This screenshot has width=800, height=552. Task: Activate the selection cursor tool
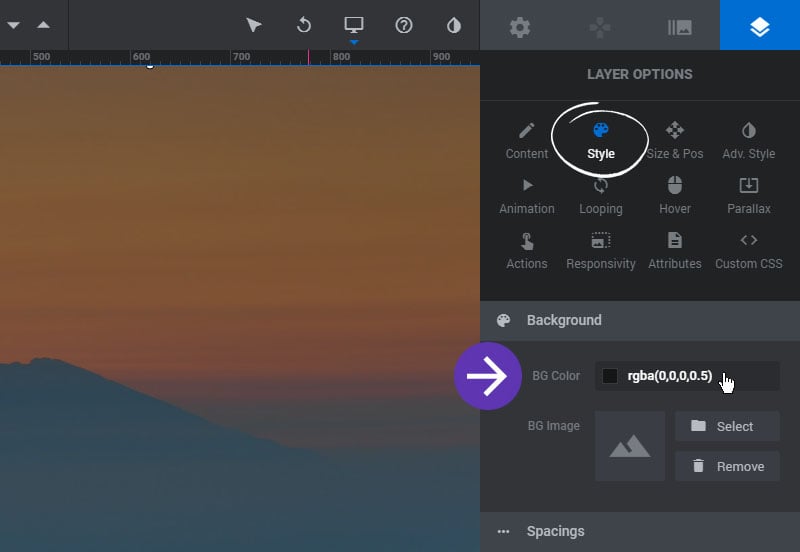click(254, 25)
